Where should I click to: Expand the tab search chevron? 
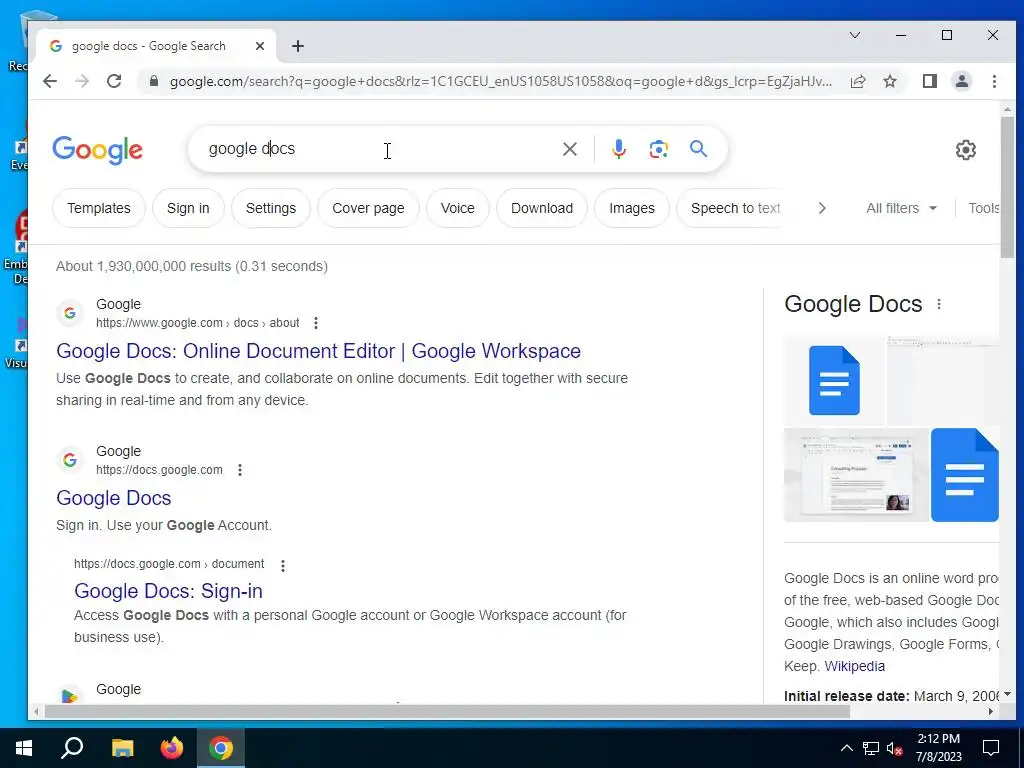click(854, 35)
